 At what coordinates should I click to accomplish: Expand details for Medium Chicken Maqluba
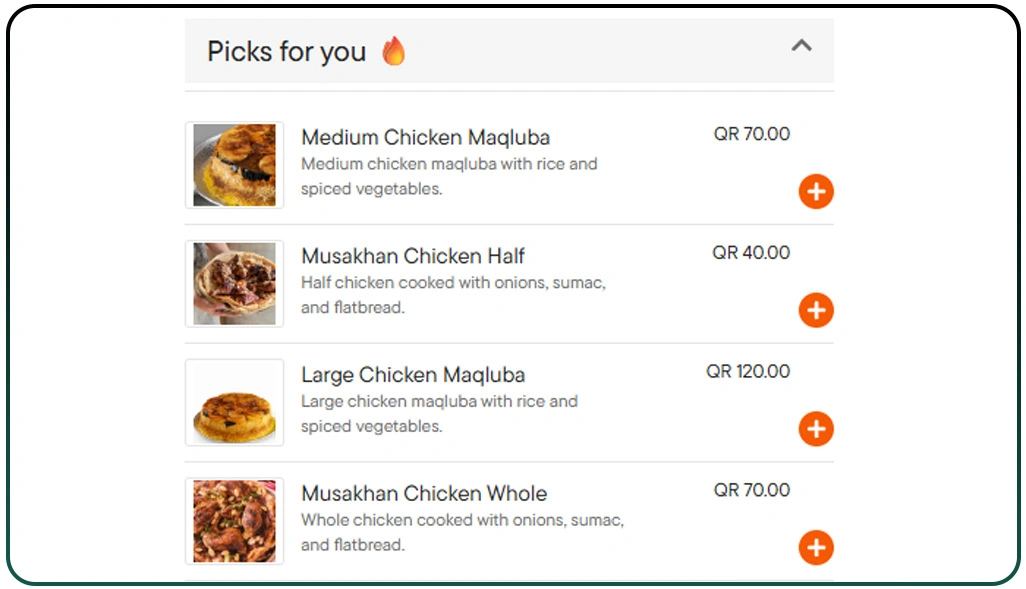(x=426, y=138)
